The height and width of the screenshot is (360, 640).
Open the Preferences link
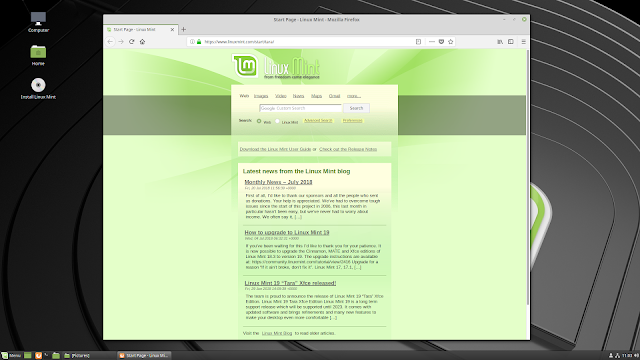point(352,121)
